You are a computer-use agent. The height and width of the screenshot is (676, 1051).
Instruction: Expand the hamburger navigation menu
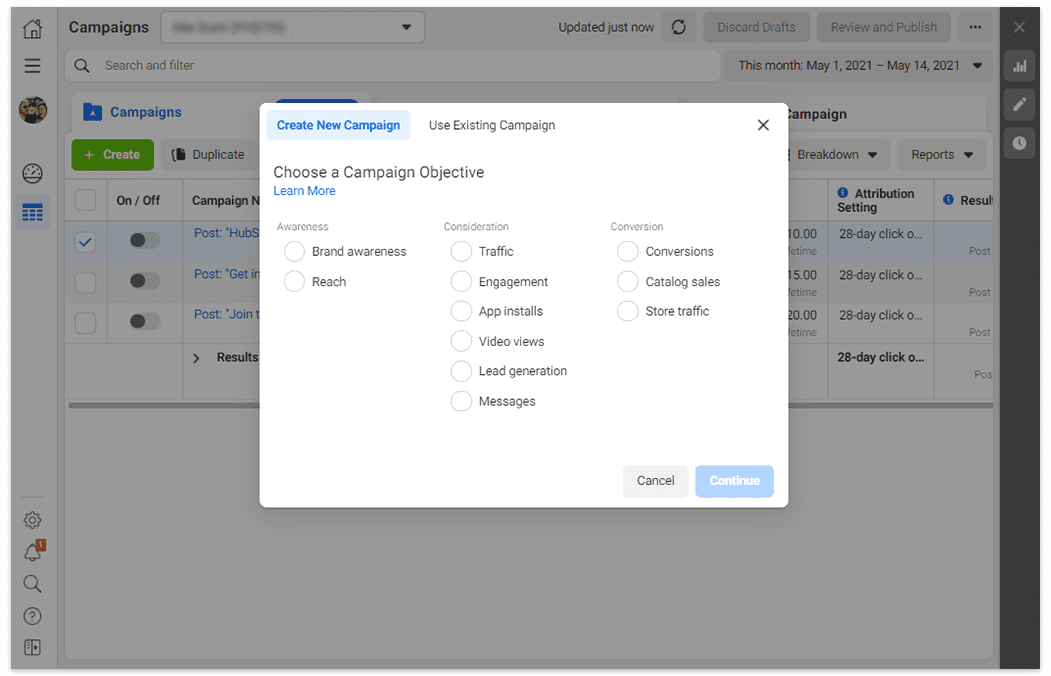(31, 65)
